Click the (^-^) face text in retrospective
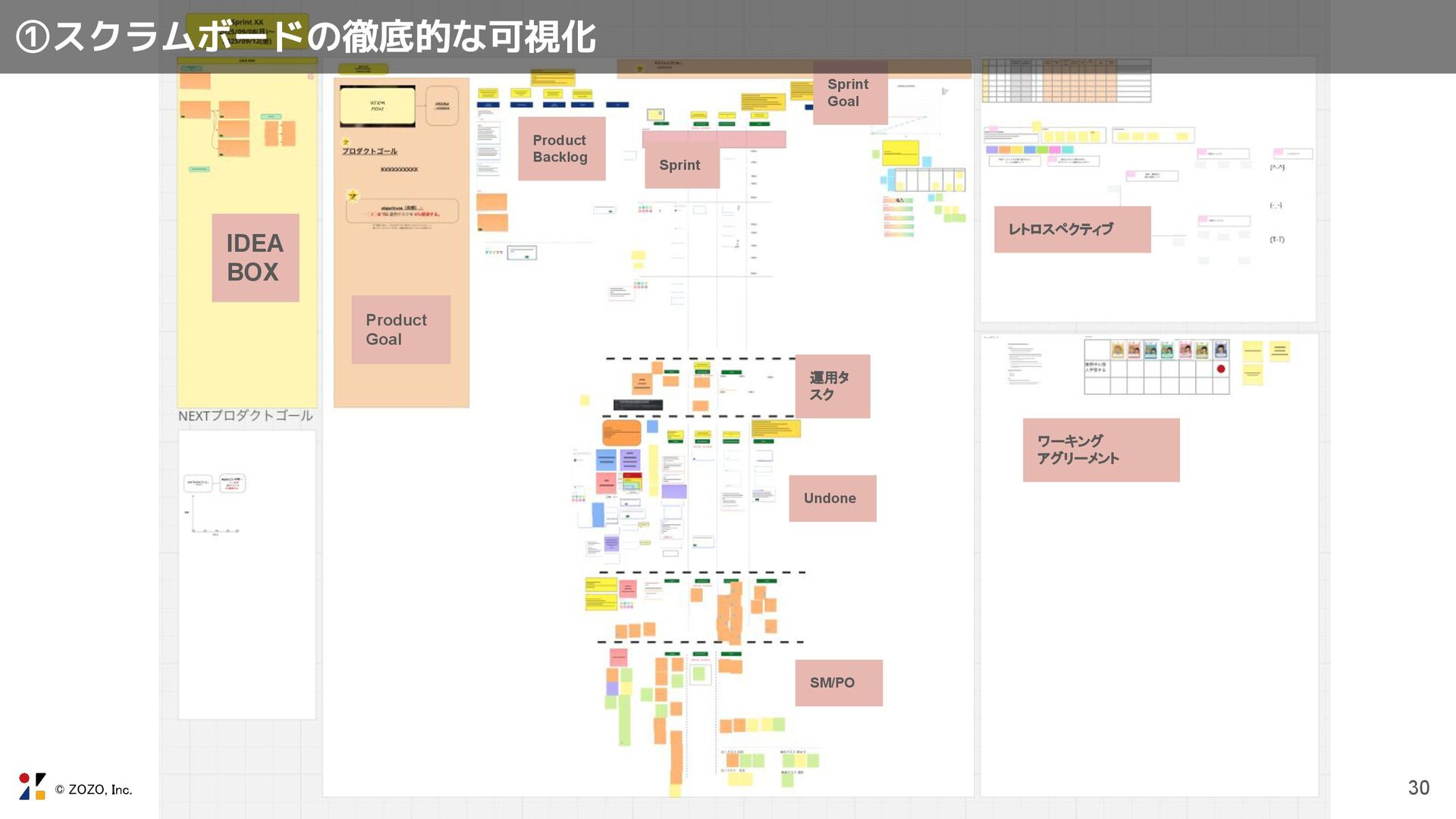 (x=1277, y=168)
